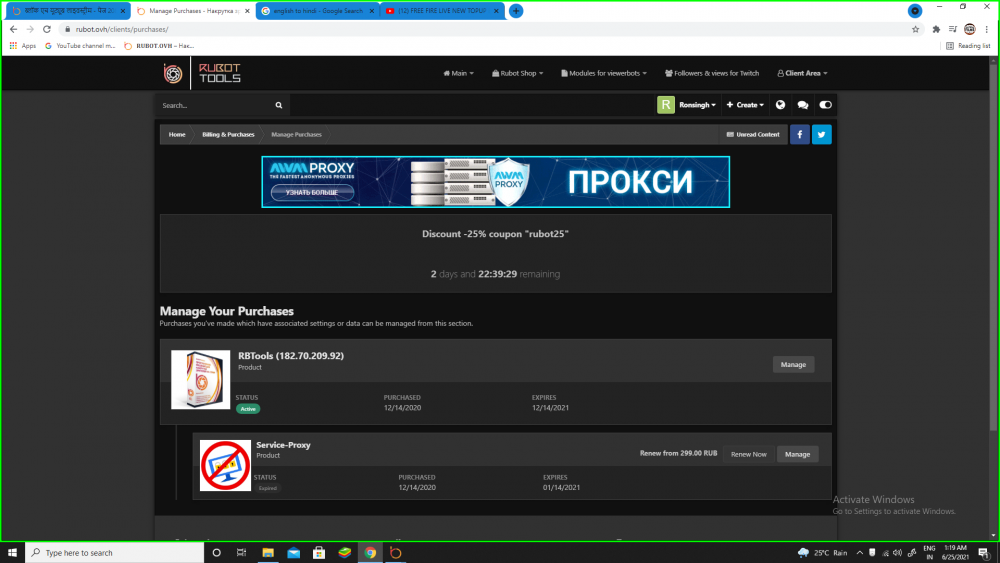
Task: Click the Unread Content link
Action: tap(752, 134)
